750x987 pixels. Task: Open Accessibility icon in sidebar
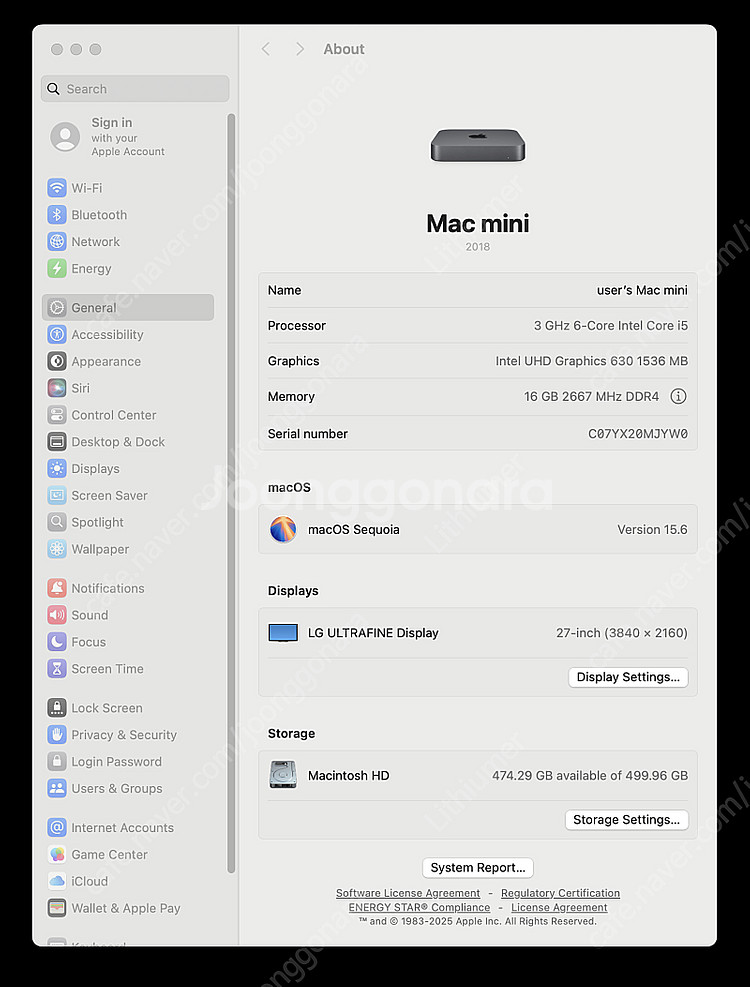57,334
